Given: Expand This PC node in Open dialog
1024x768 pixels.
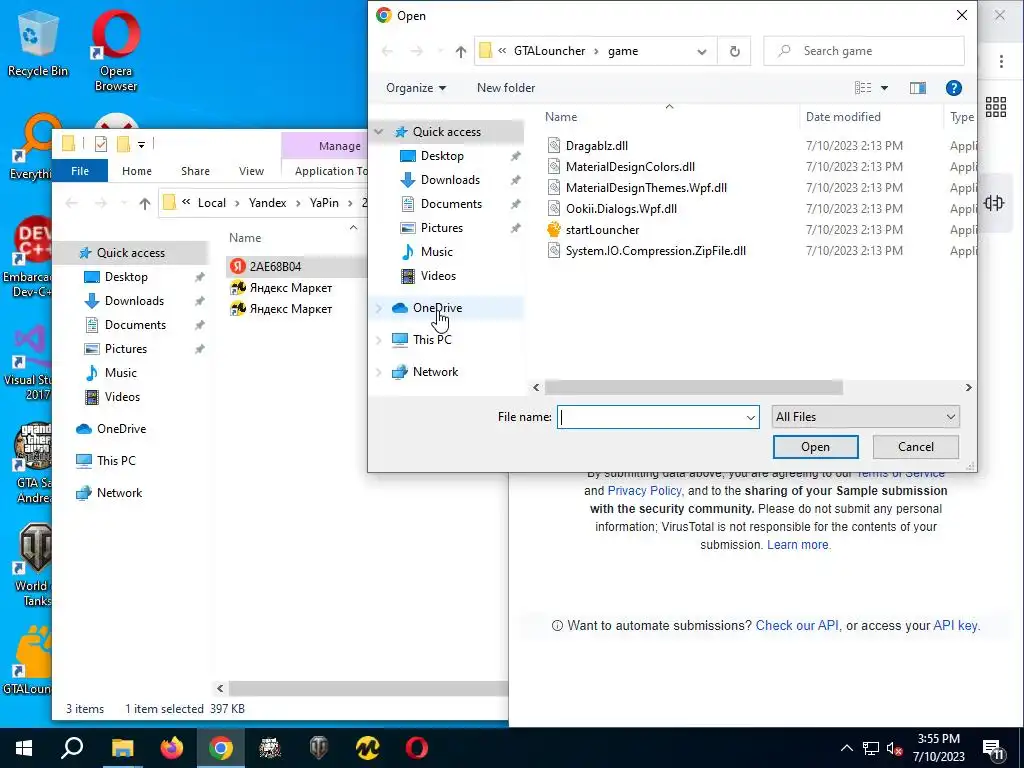Looking at the screenshot, I should click(x=378, y=340).
